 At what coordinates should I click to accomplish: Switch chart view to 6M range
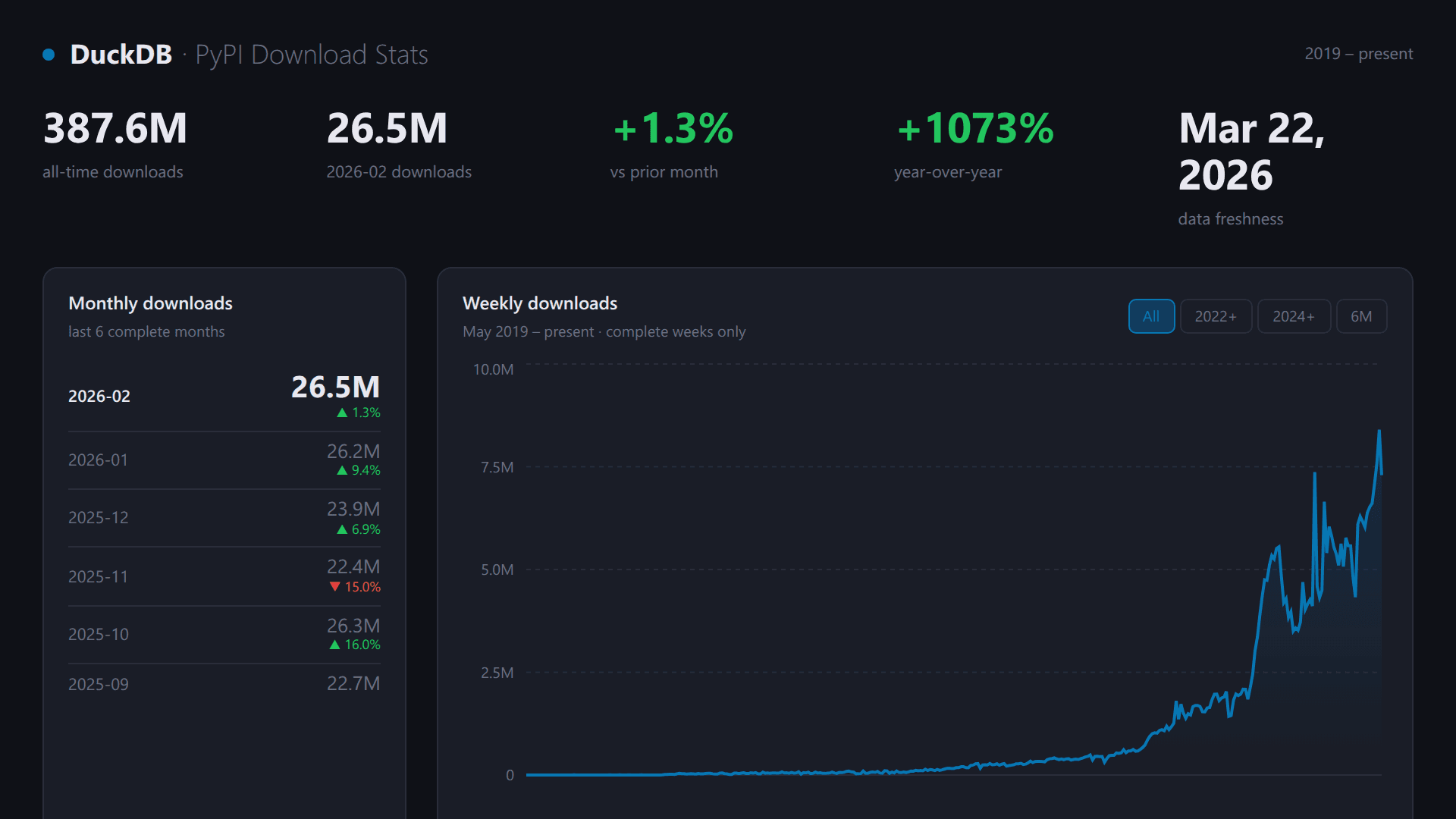tap(1361, 316)
